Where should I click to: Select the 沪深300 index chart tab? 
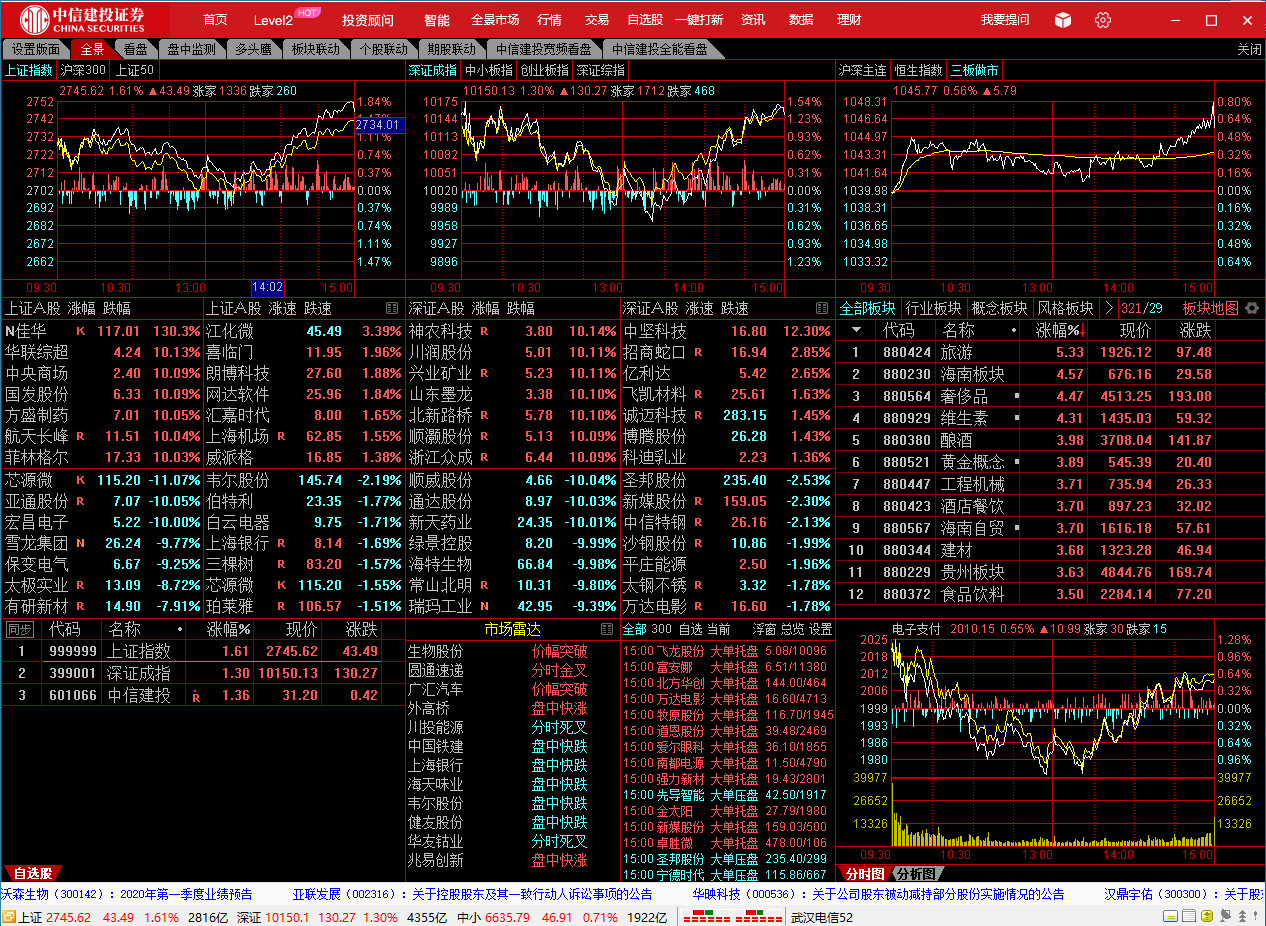[x=83, y=70]
